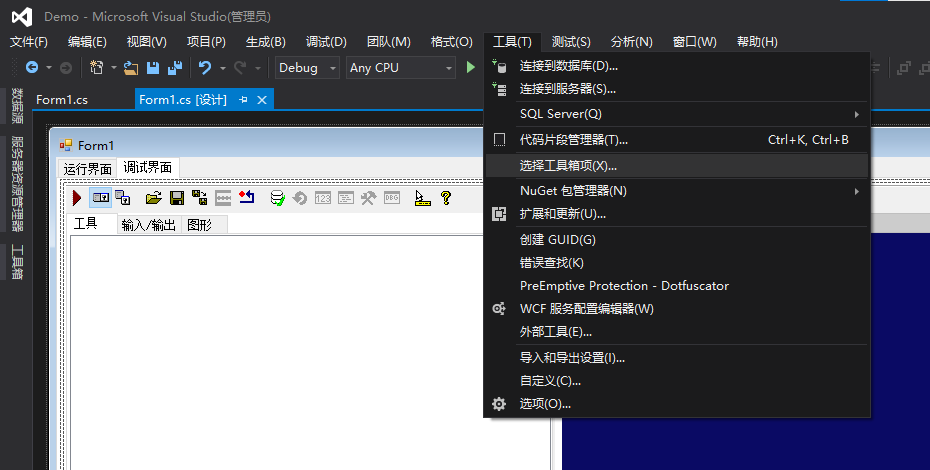The width and height of the screenshot is (930, 470).
Task: Click the Save floppy icon in Visual Studio toolbar
Action: 153,68
